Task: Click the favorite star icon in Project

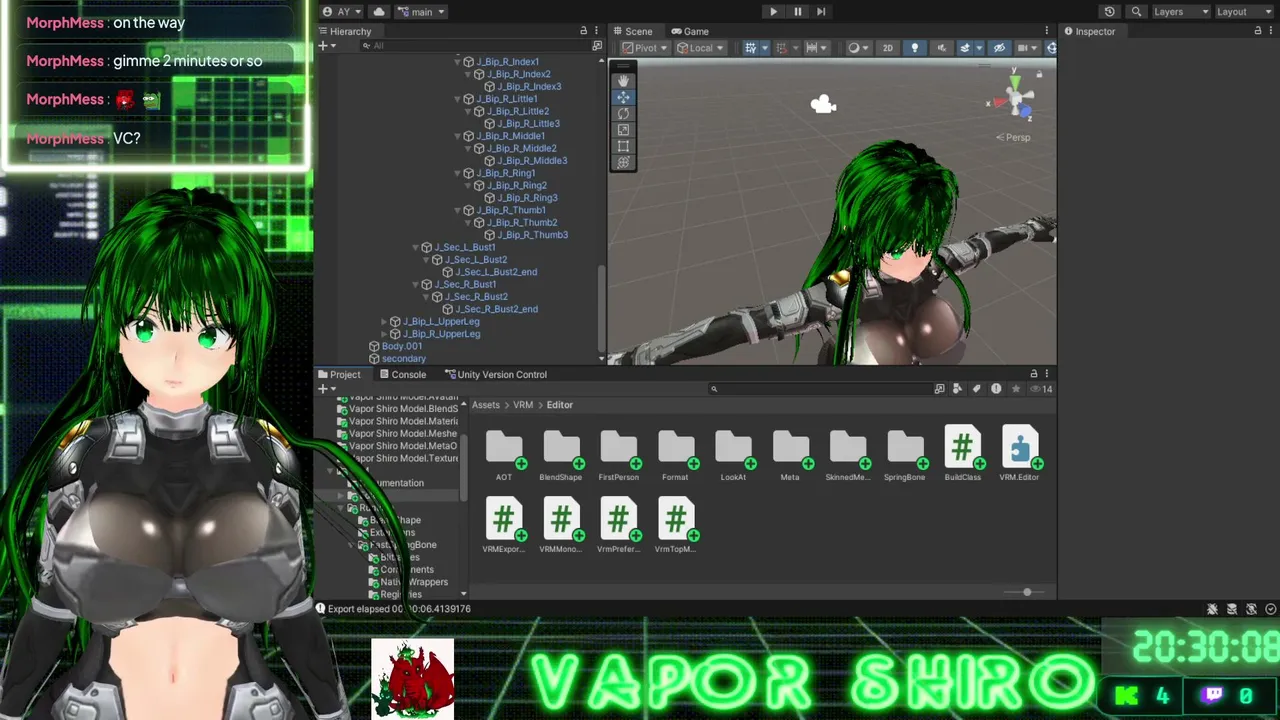Action: (1016, 389)
